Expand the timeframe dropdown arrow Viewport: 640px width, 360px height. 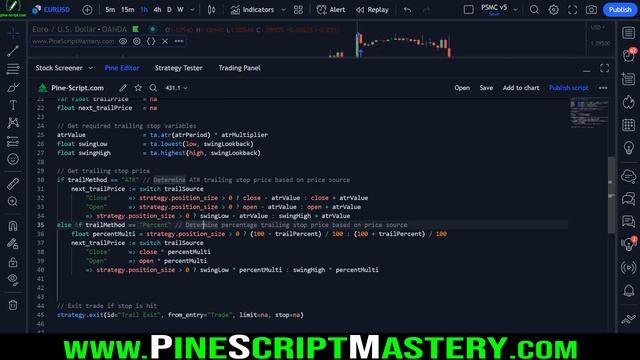click(192, 10)
